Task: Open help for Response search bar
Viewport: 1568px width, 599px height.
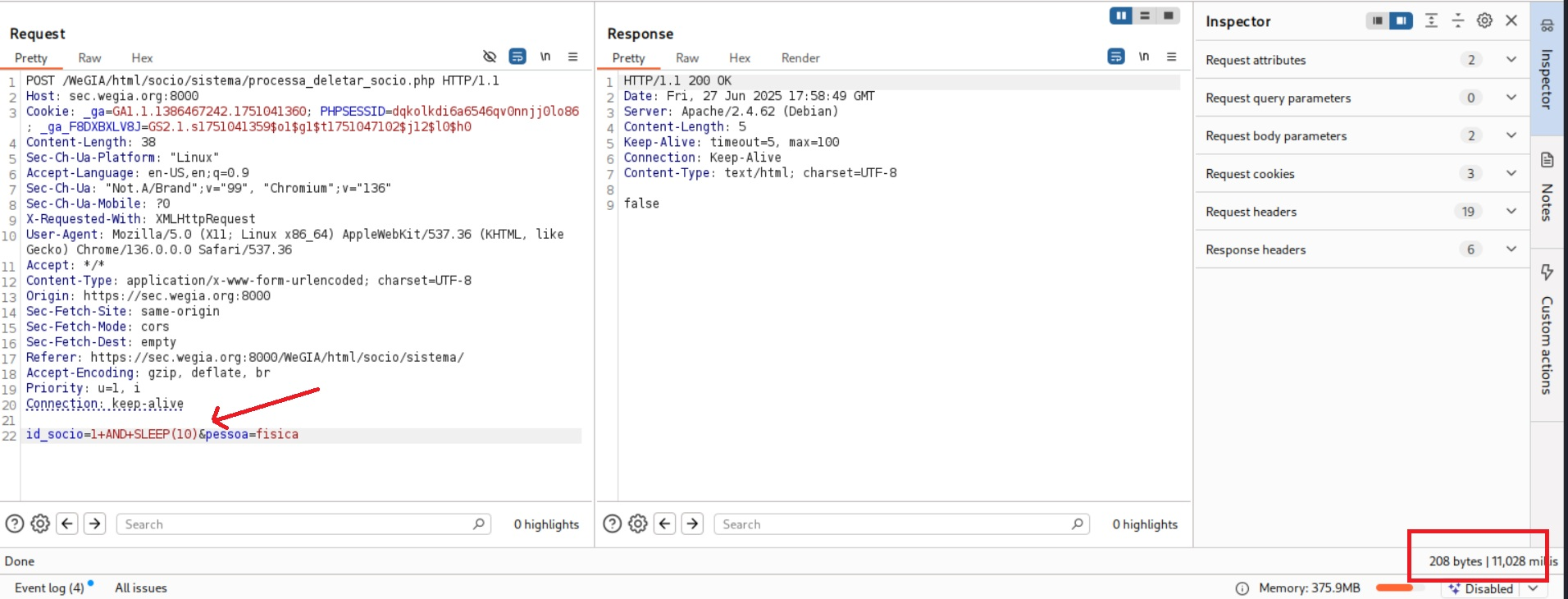Action: (613, 524)
